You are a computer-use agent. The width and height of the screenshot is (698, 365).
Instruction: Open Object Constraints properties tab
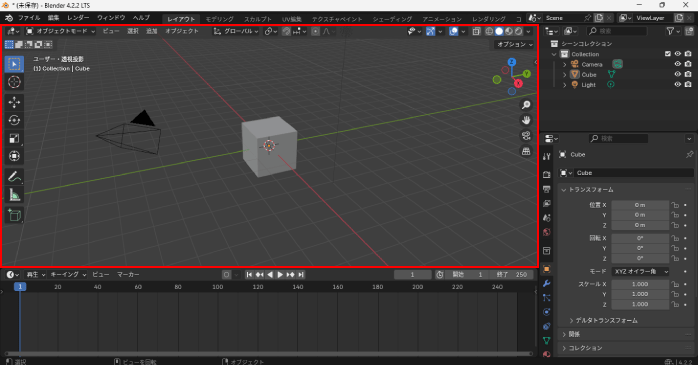pos(547,326)
